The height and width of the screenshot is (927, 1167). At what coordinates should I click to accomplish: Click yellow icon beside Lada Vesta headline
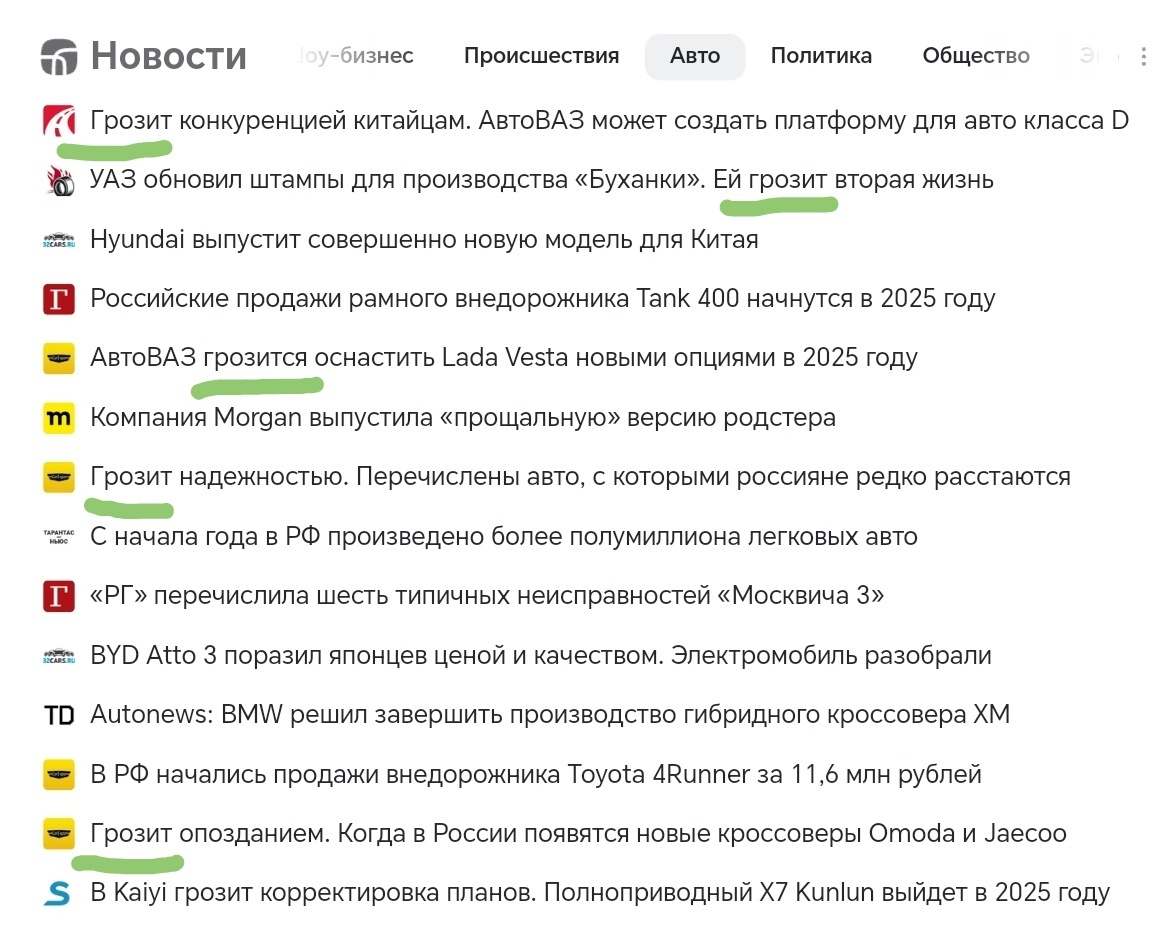[x=59, y=358]
